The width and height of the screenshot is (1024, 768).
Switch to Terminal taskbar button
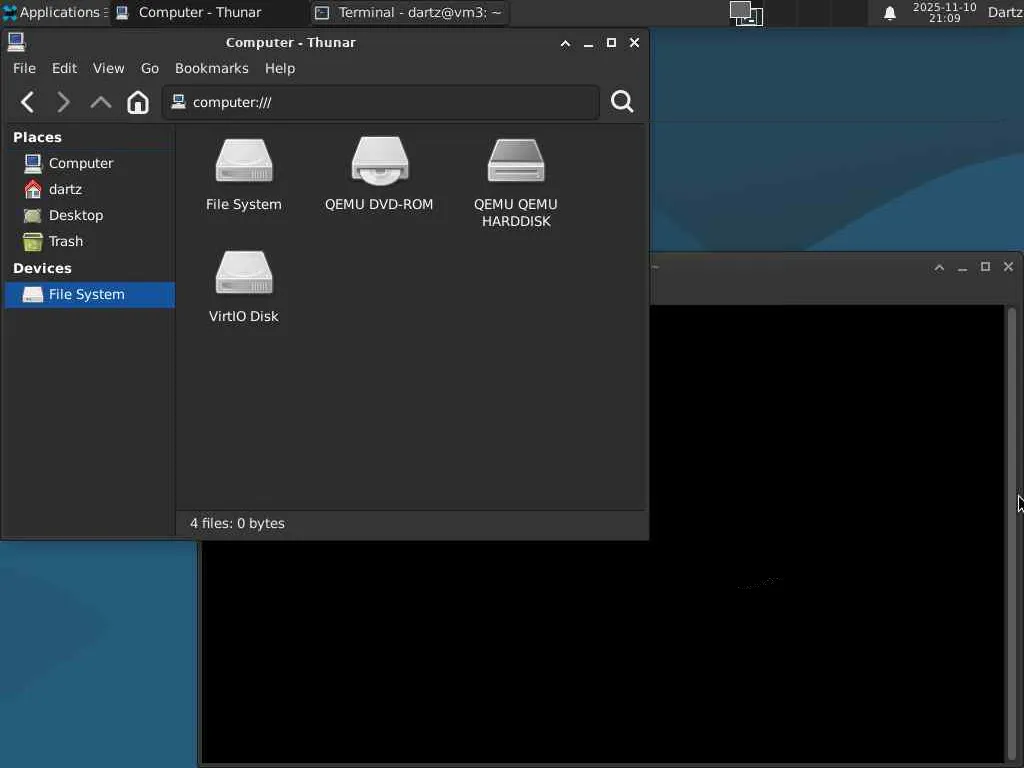(x=410, y=12)
